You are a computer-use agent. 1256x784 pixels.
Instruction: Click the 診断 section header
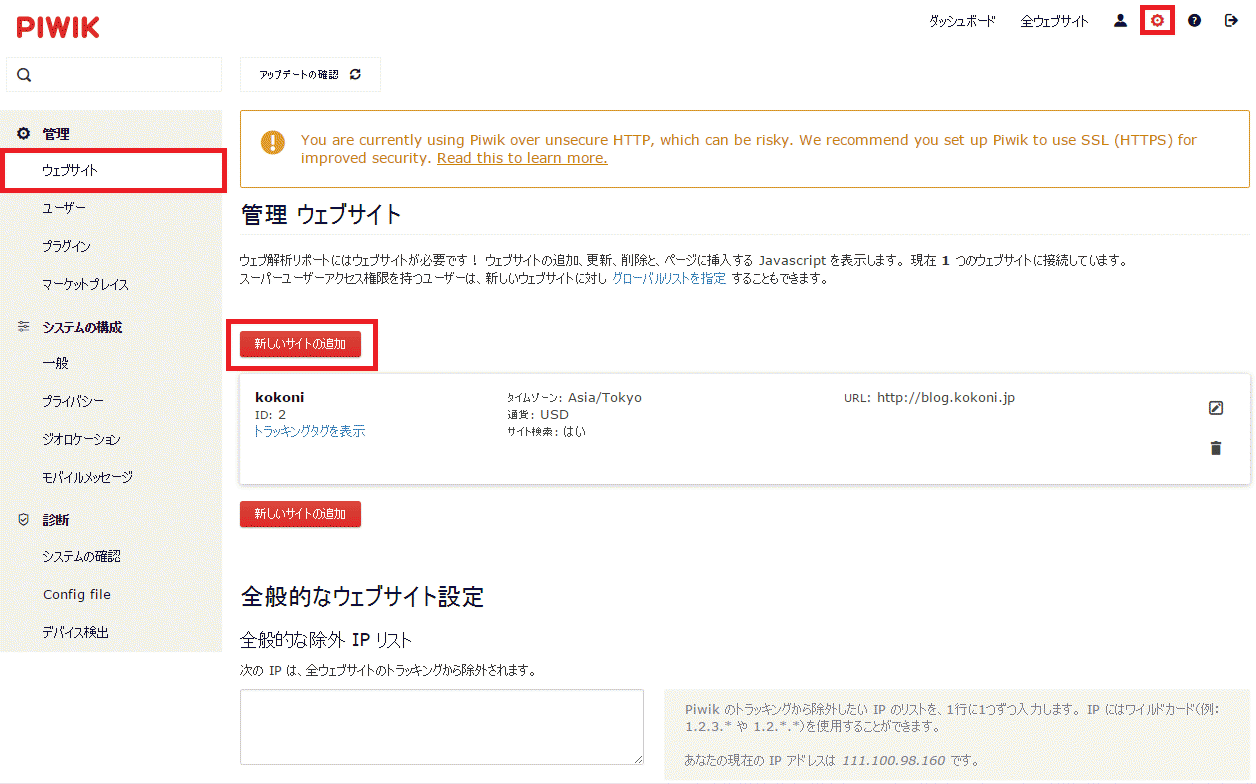(x=56, y=520)
